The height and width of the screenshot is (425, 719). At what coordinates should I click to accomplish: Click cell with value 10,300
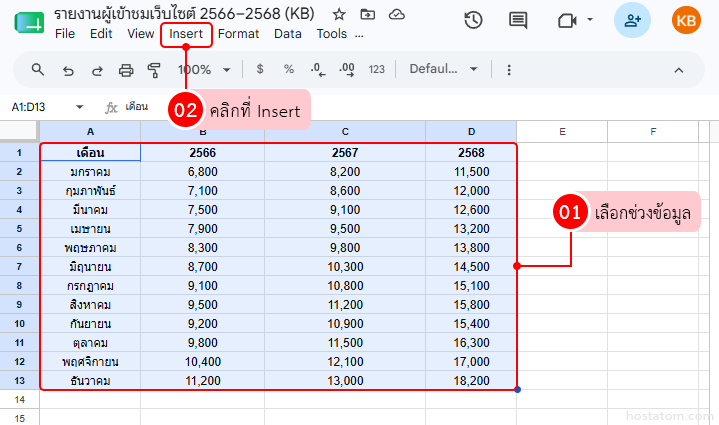[345, 266]
